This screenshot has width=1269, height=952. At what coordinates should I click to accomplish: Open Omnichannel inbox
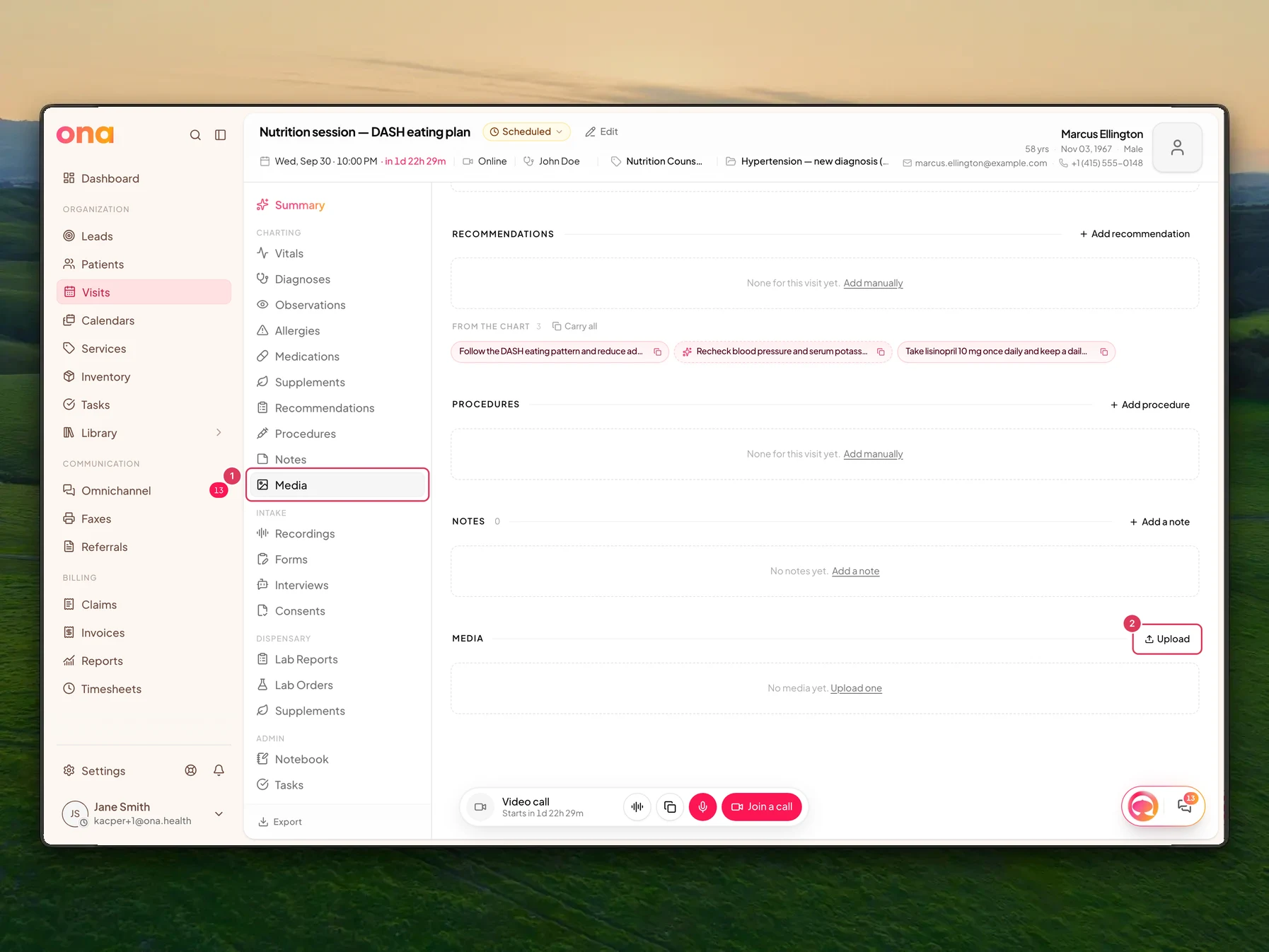coord(144,491)
